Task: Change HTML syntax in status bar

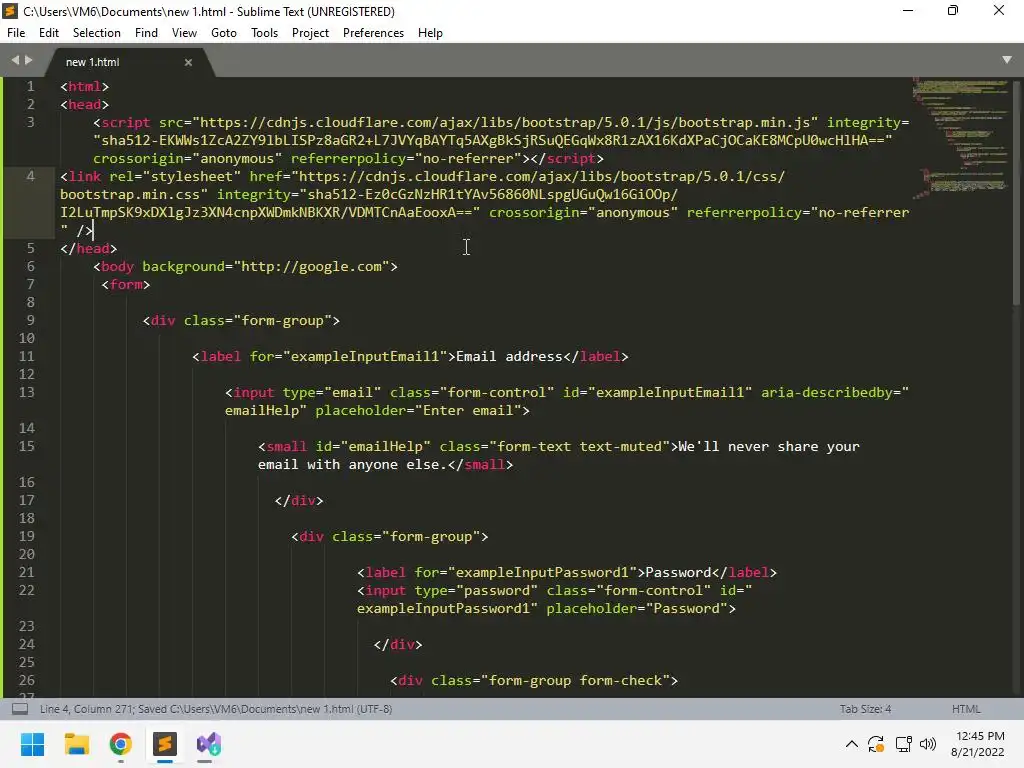Action: pos(966,709)
